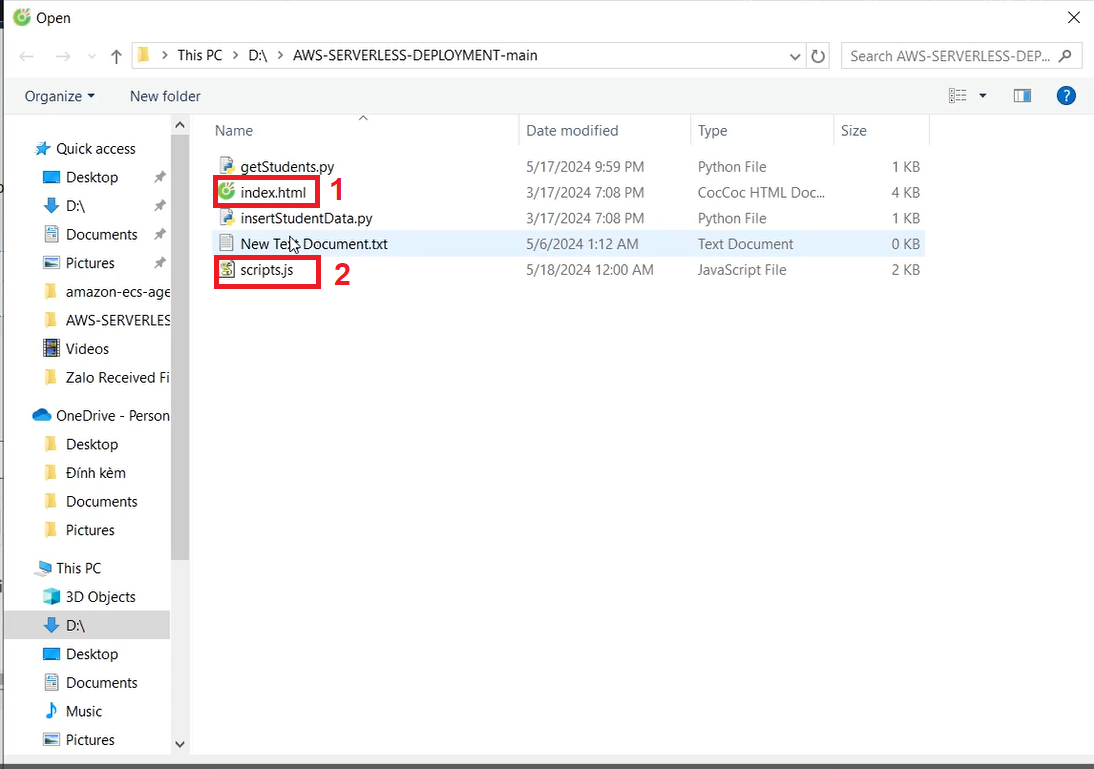The width and height of the screenshot is (1094, 769).
Task: Sort files by the Date modified column
Action: click(x=572, y=130)
